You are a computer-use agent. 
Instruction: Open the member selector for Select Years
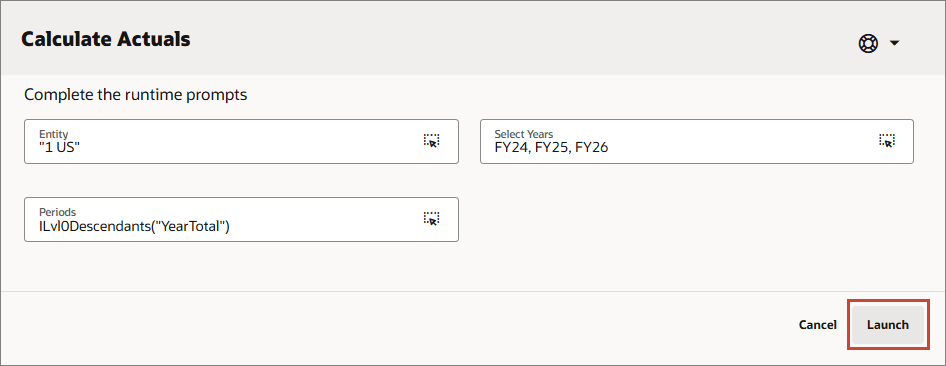(x=887, y=140)
